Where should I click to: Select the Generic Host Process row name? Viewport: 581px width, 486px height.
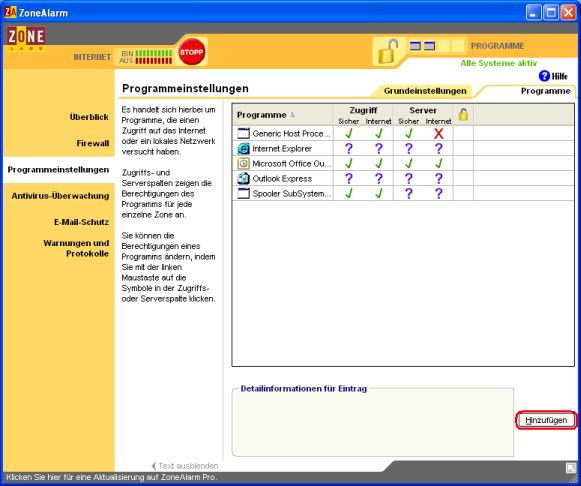(x=291, y=133)
